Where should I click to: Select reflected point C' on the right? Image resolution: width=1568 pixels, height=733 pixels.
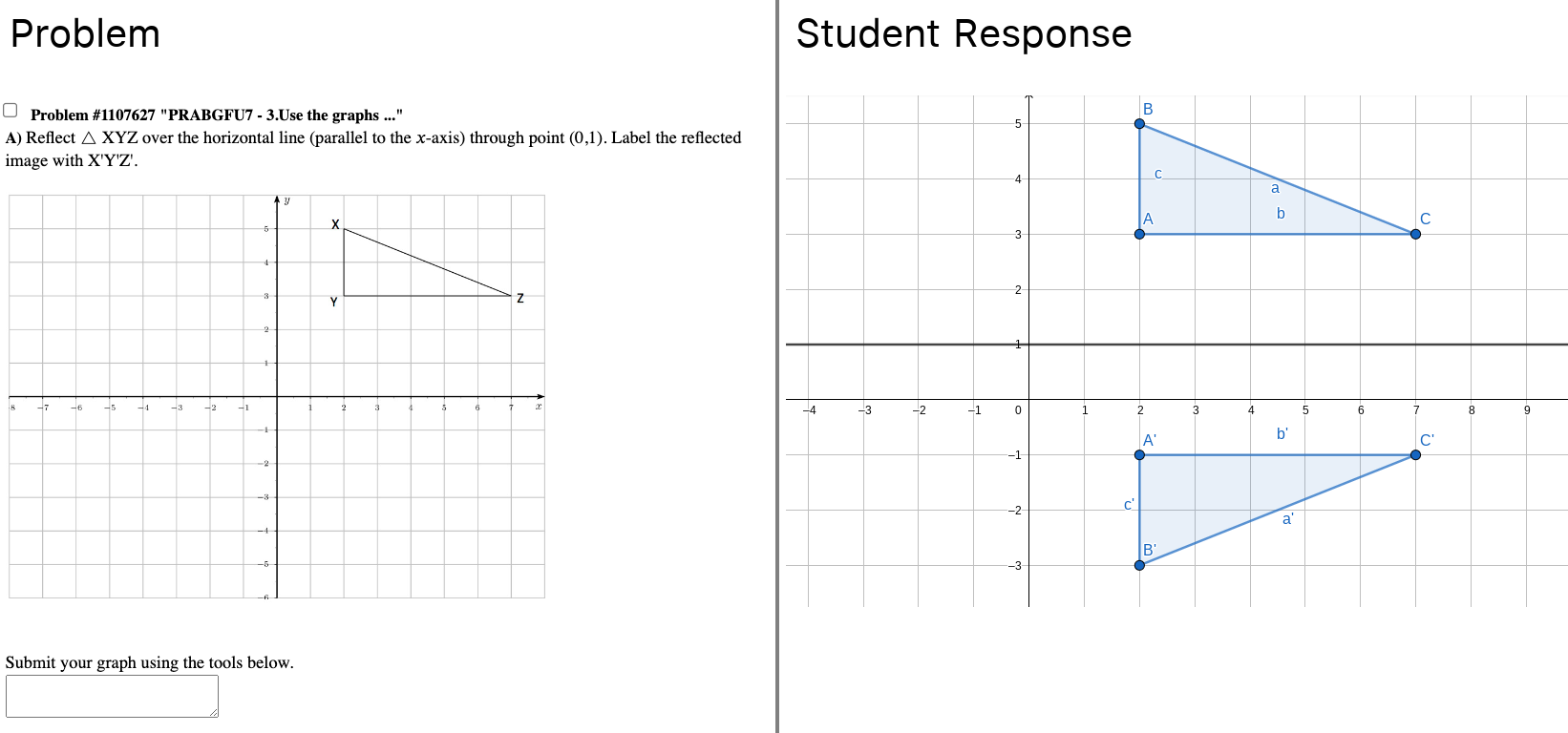click(1415, 455)
